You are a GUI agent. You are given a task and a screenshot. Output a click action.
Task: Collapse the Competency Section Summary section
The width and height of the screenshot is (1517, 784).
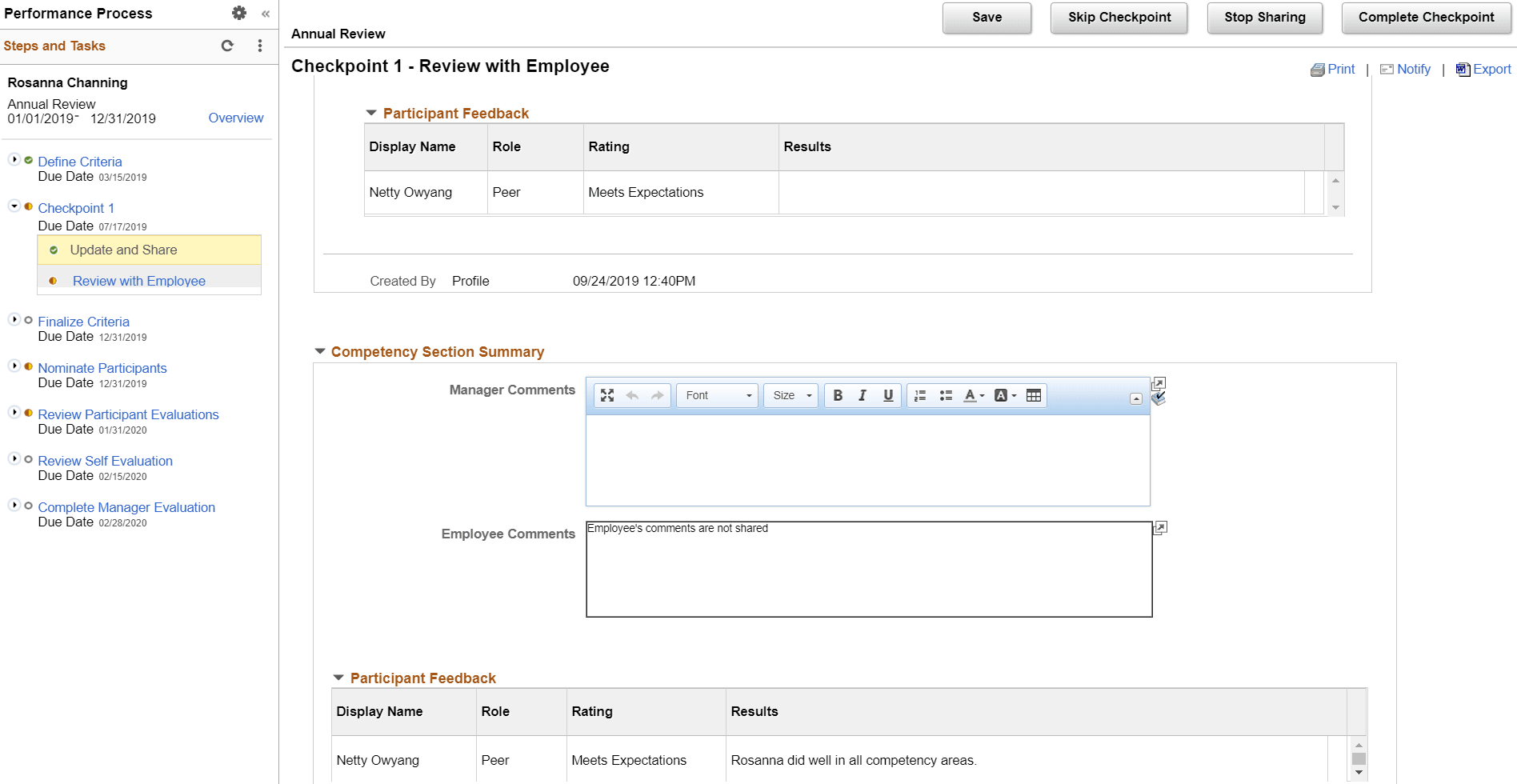[x=320, y=351]
